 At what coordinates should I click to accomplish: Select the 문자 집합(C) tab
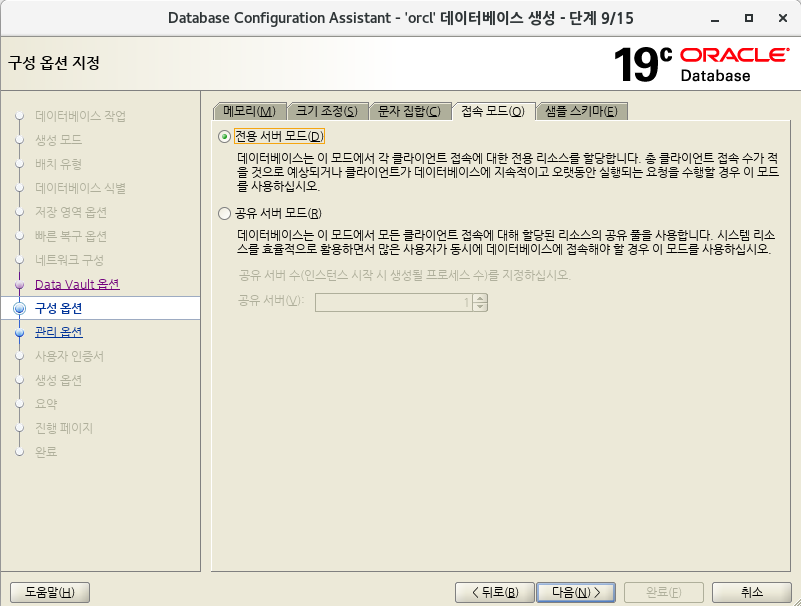point(409,111)
